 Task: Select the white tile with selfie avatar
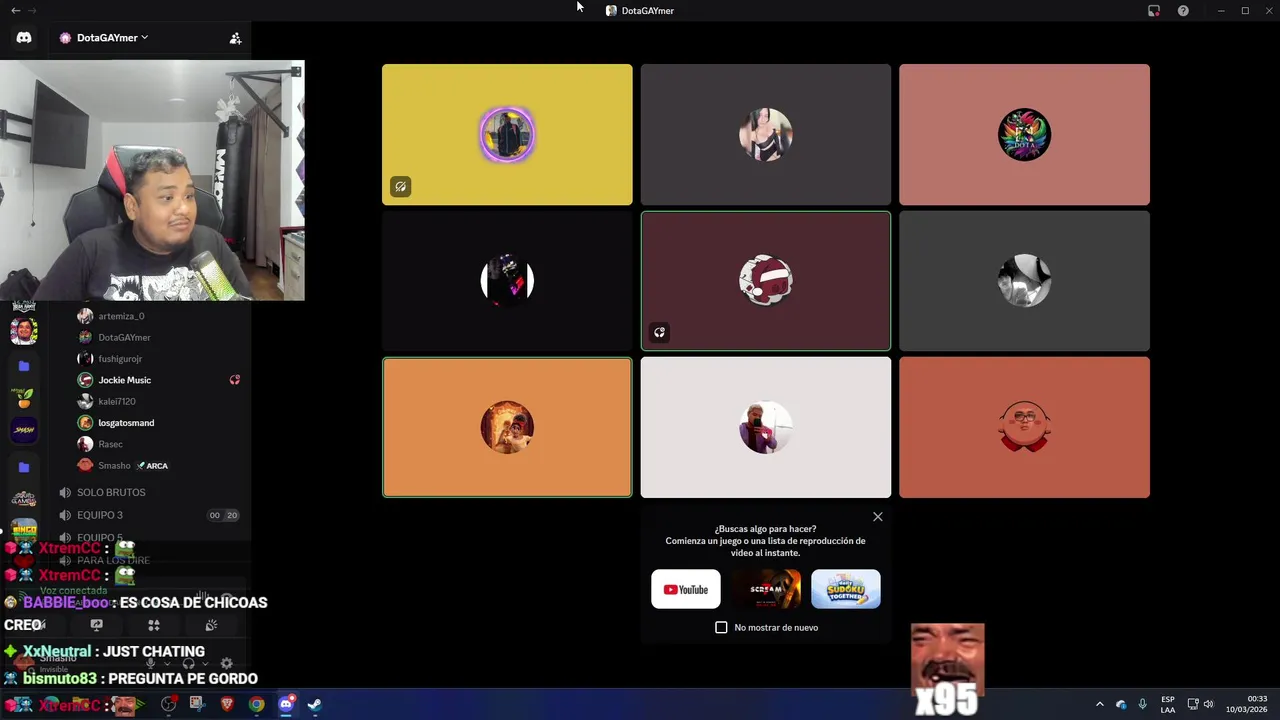click(x=766, y=427)
